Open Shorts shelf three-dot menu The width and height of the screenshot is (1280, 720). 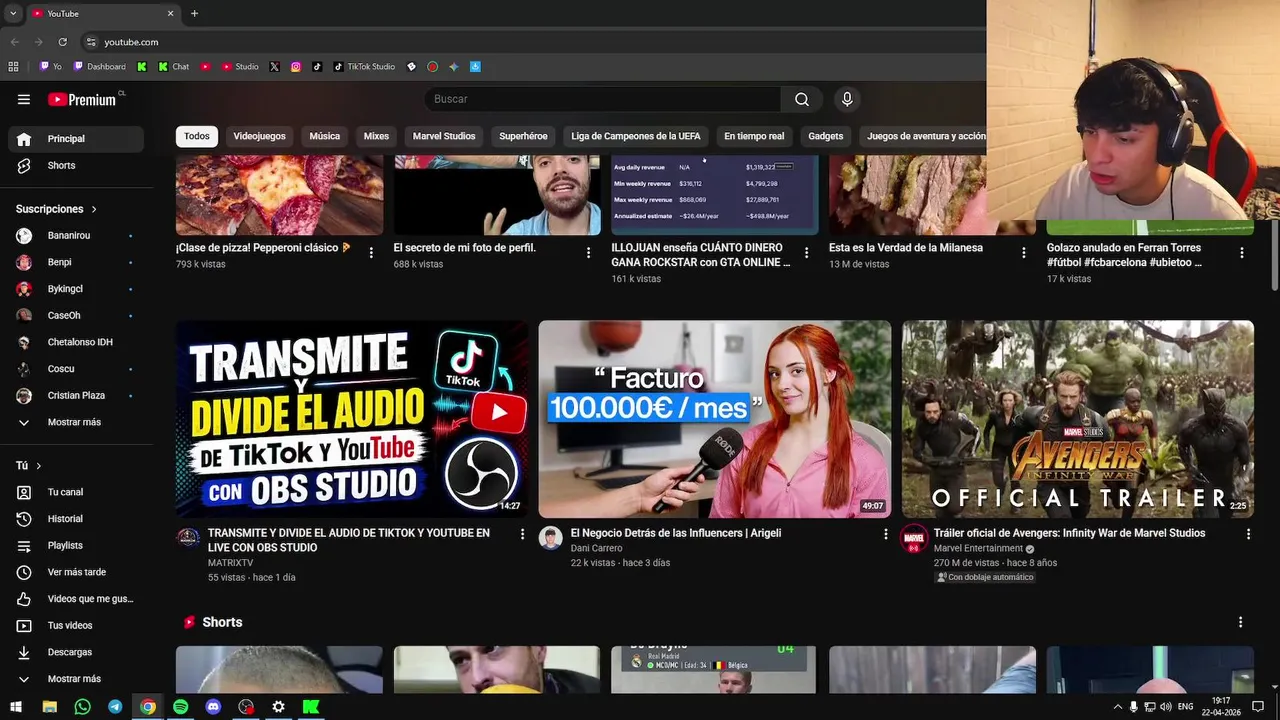[1240, 622]
